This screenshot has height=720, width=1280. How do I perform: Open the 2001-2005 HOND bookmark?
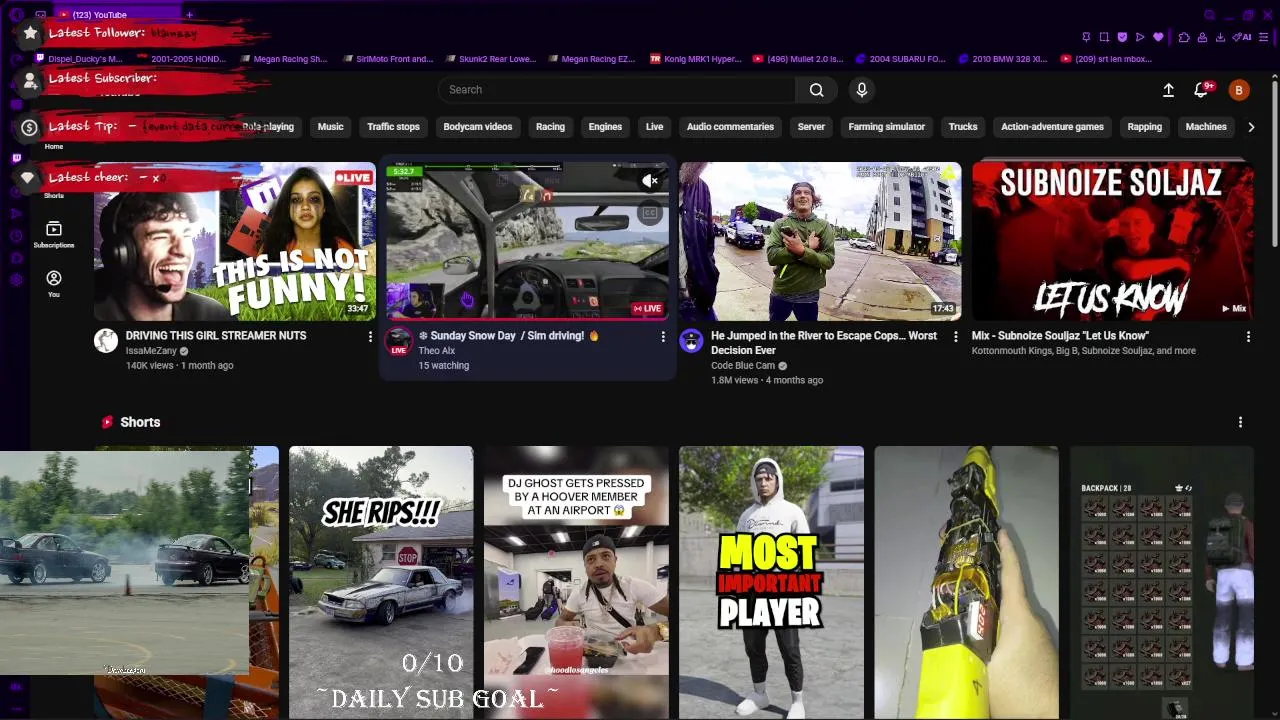click(180, 59)
